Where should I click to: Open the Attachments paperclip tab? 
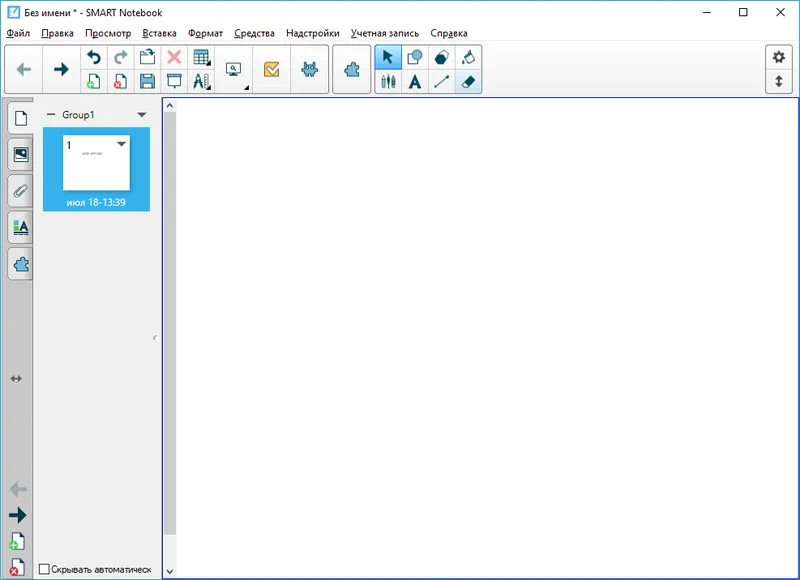pos(20,191)
